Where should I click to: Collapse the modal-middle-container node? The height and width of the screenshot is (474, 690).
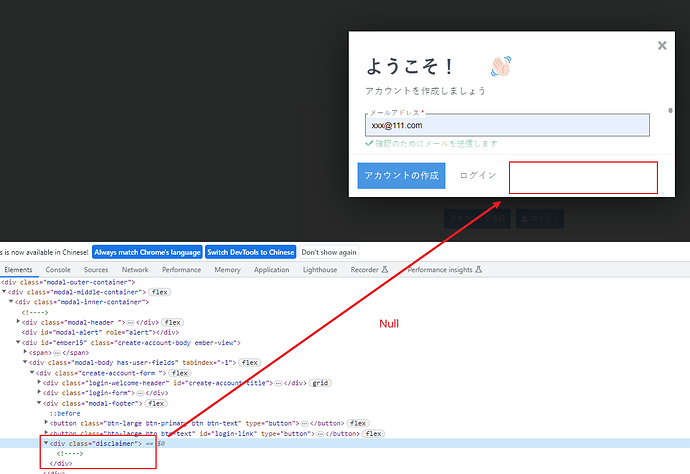(4, 291)
